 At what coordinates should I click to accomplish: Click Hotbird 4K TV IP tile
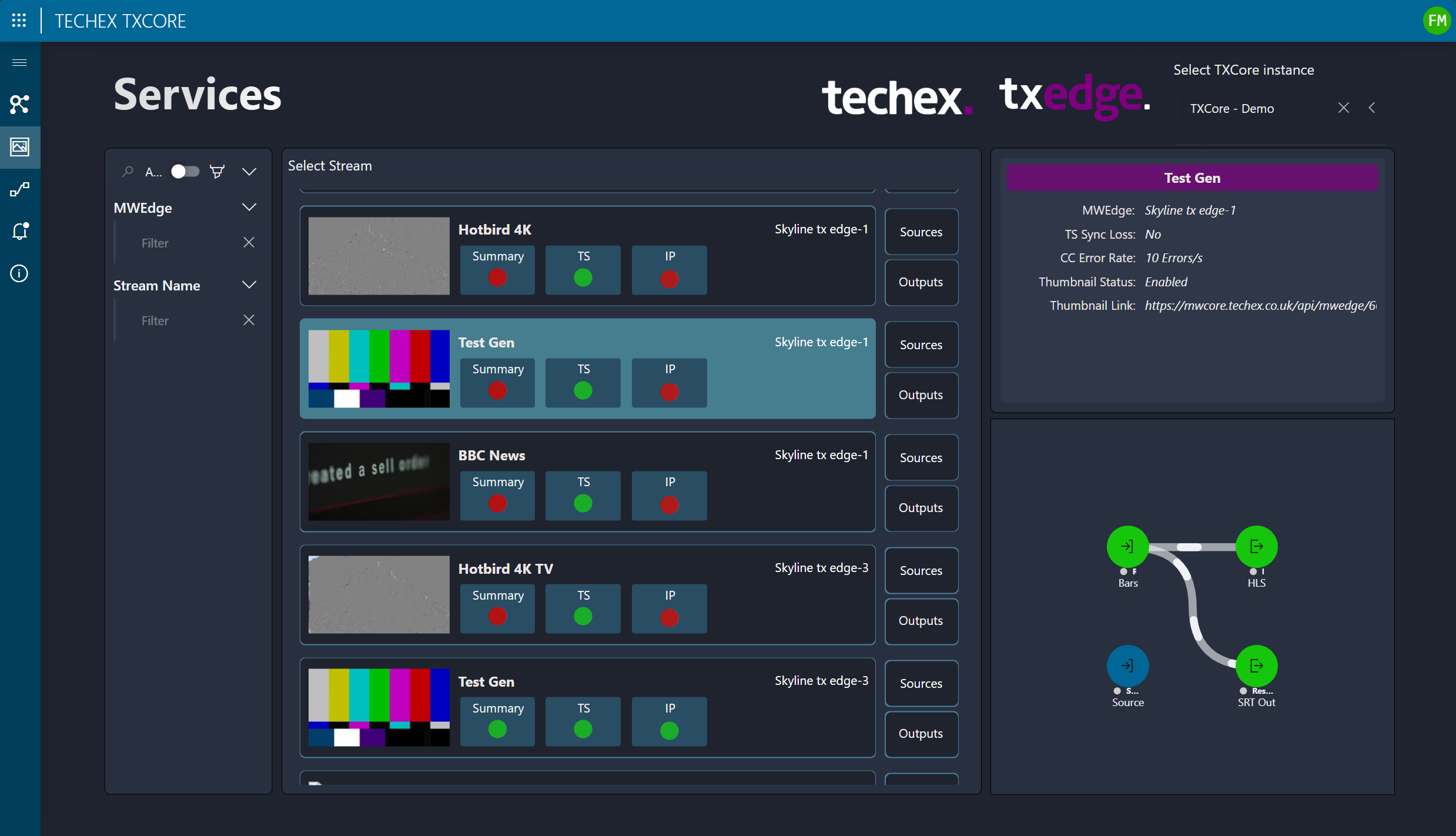point(670,608)
